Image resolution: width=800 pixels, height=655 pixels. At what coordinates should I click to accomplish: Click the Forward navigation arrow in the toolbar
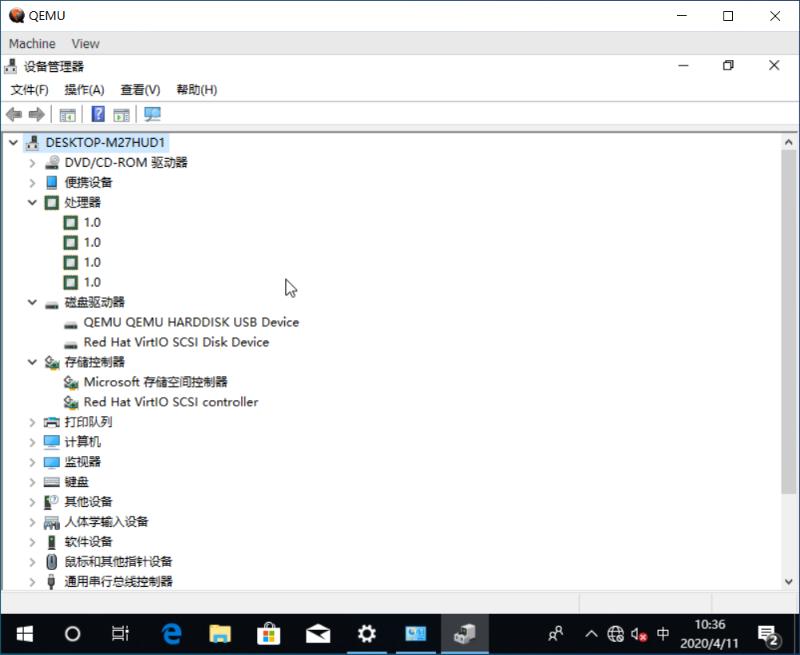click(37, 114)
